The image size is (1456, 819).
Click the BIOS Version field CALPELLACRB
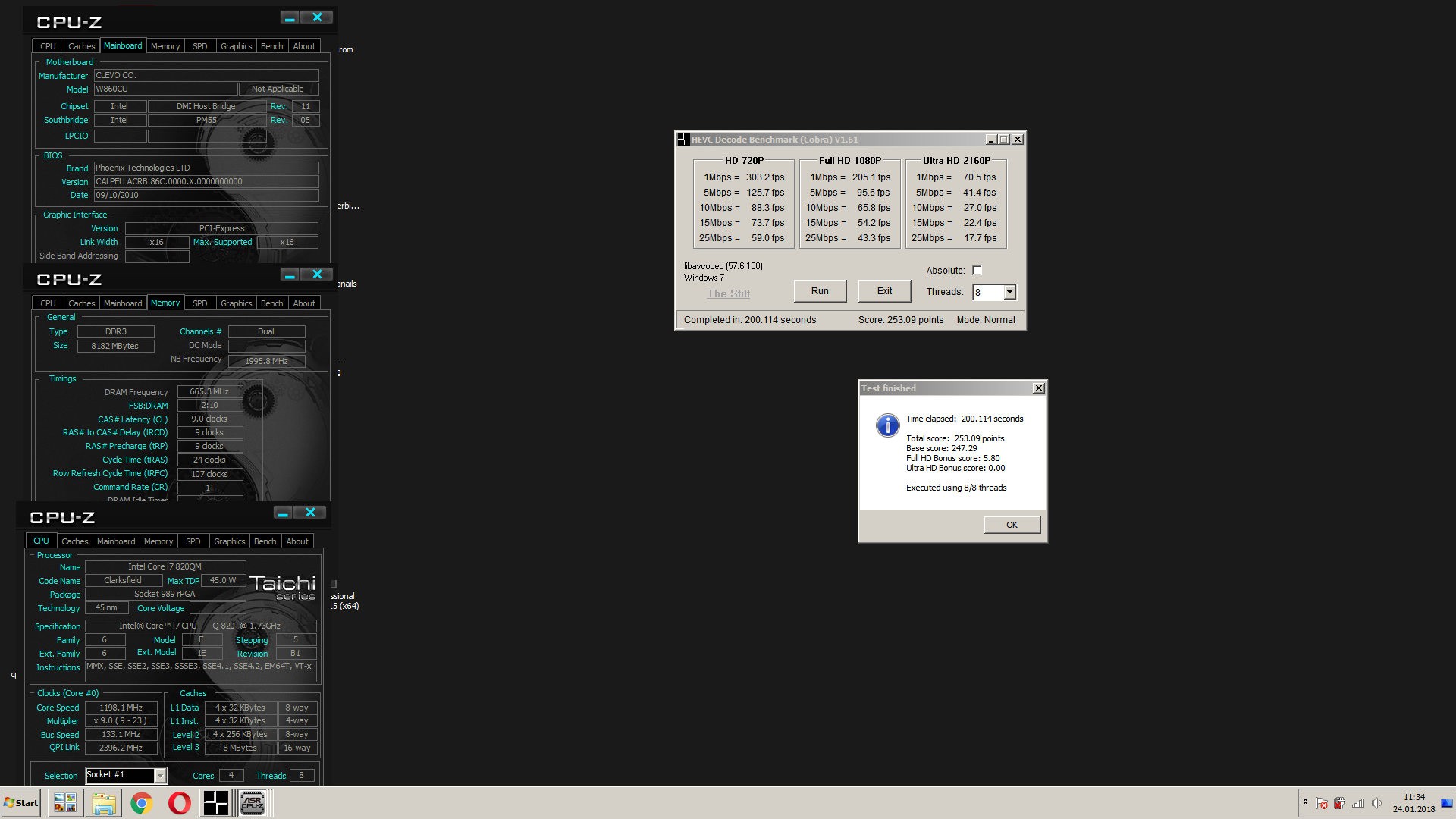click(206, 181)
